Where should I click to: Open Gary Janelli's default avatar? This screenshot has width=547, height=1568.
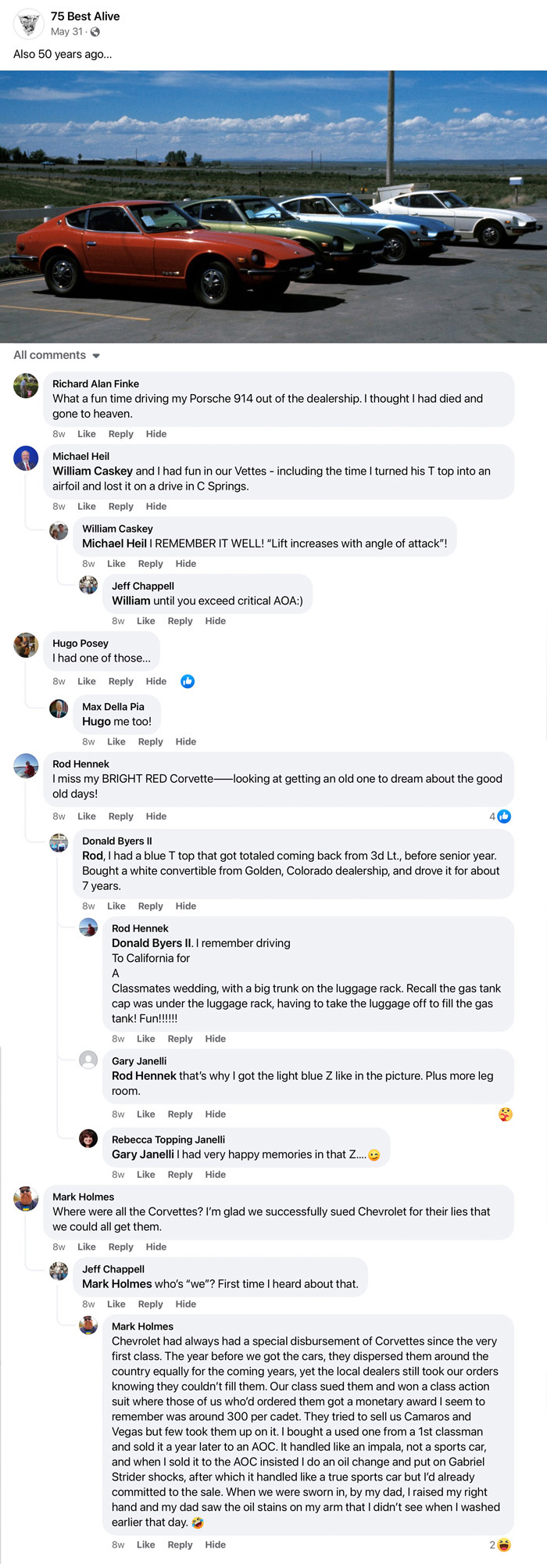coord(88,1060)
